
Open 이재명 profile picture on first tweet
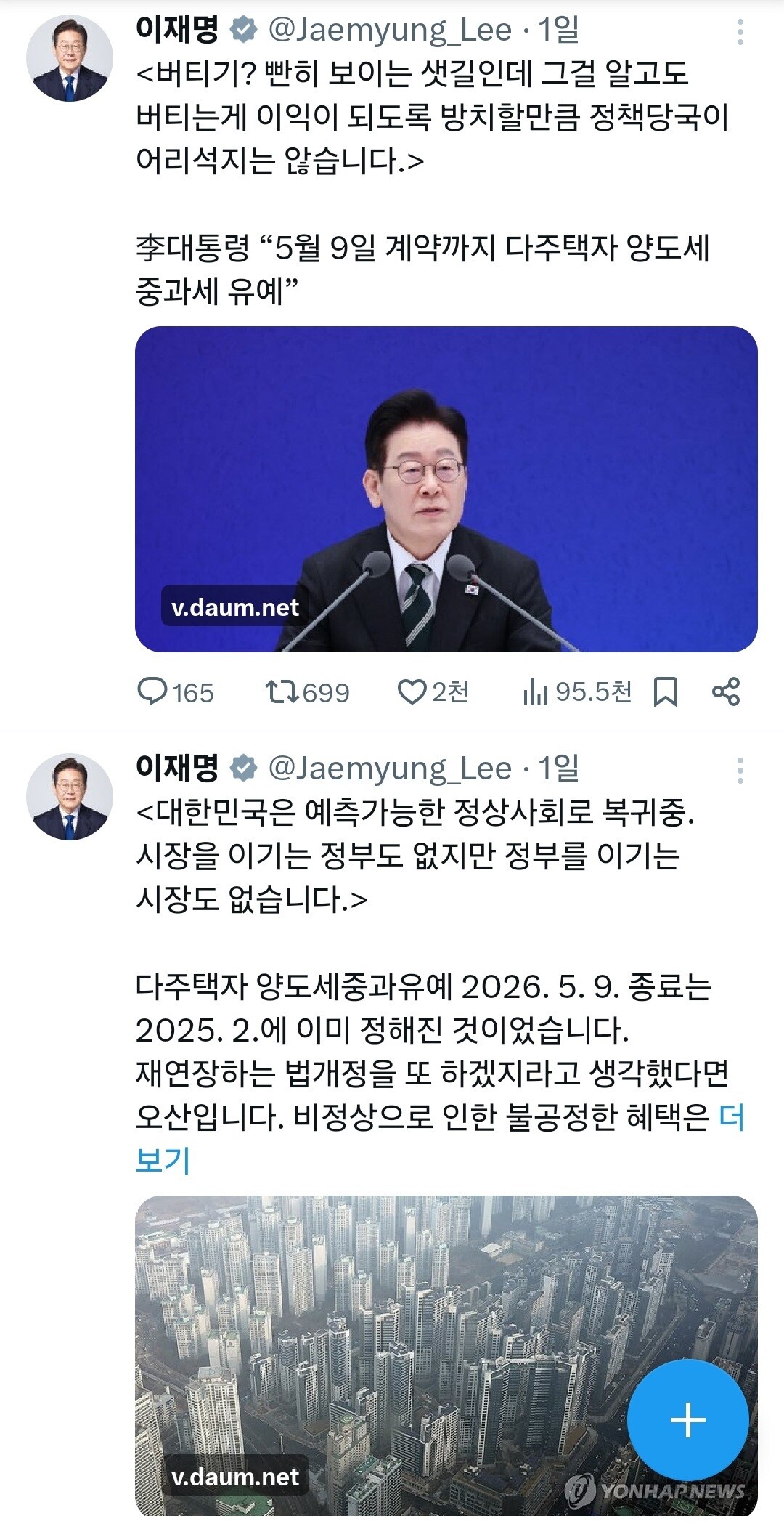pos(70,58)
